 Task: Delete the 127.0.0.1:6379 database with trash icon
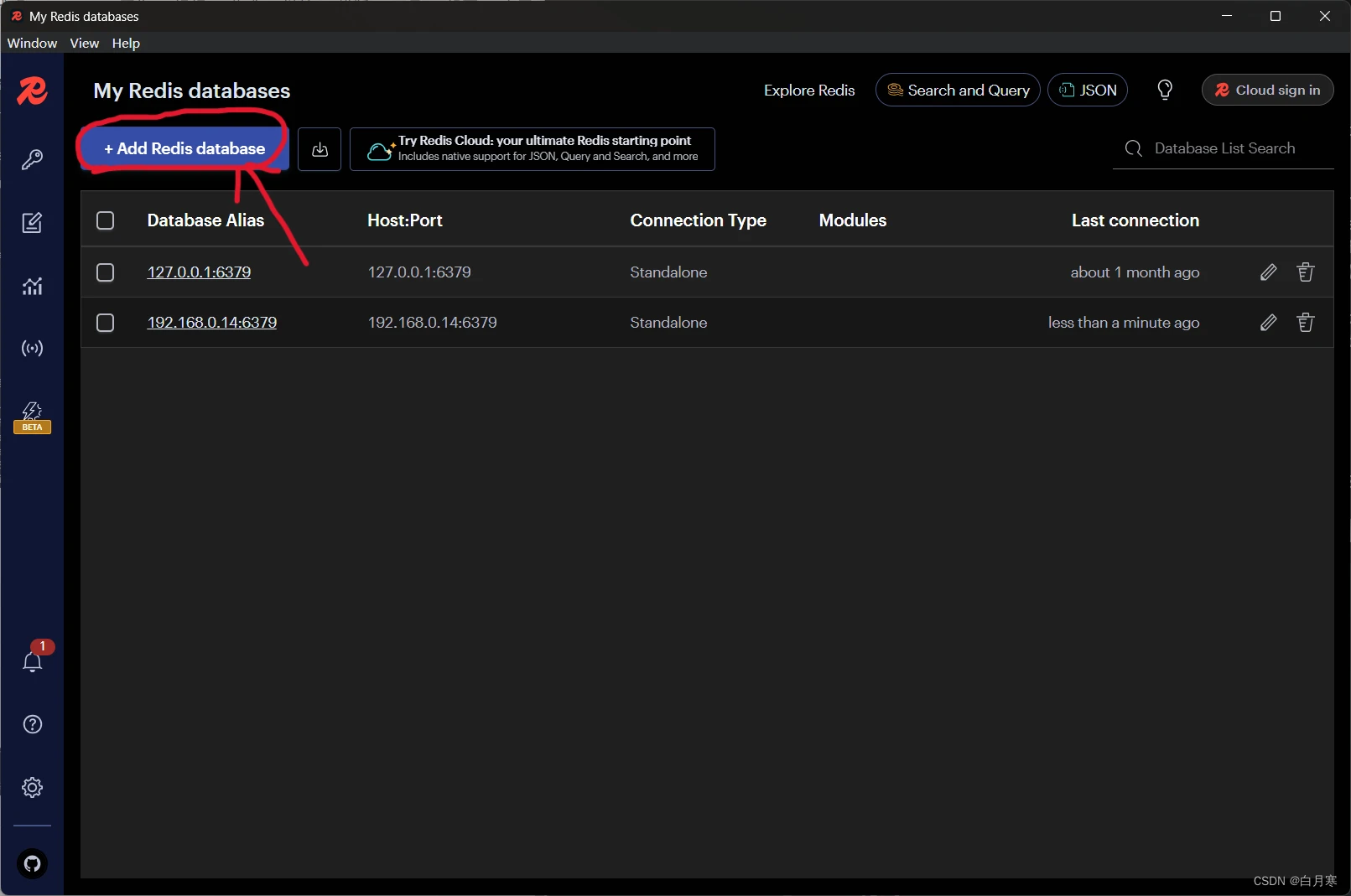click(1305, 272)
